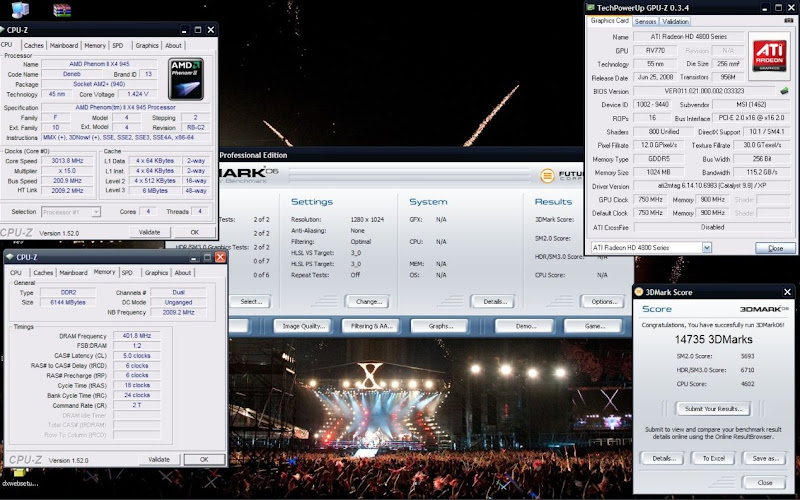
Task: Select the SPD tab in lower CPU-Z window
Action: click(126, 272)
